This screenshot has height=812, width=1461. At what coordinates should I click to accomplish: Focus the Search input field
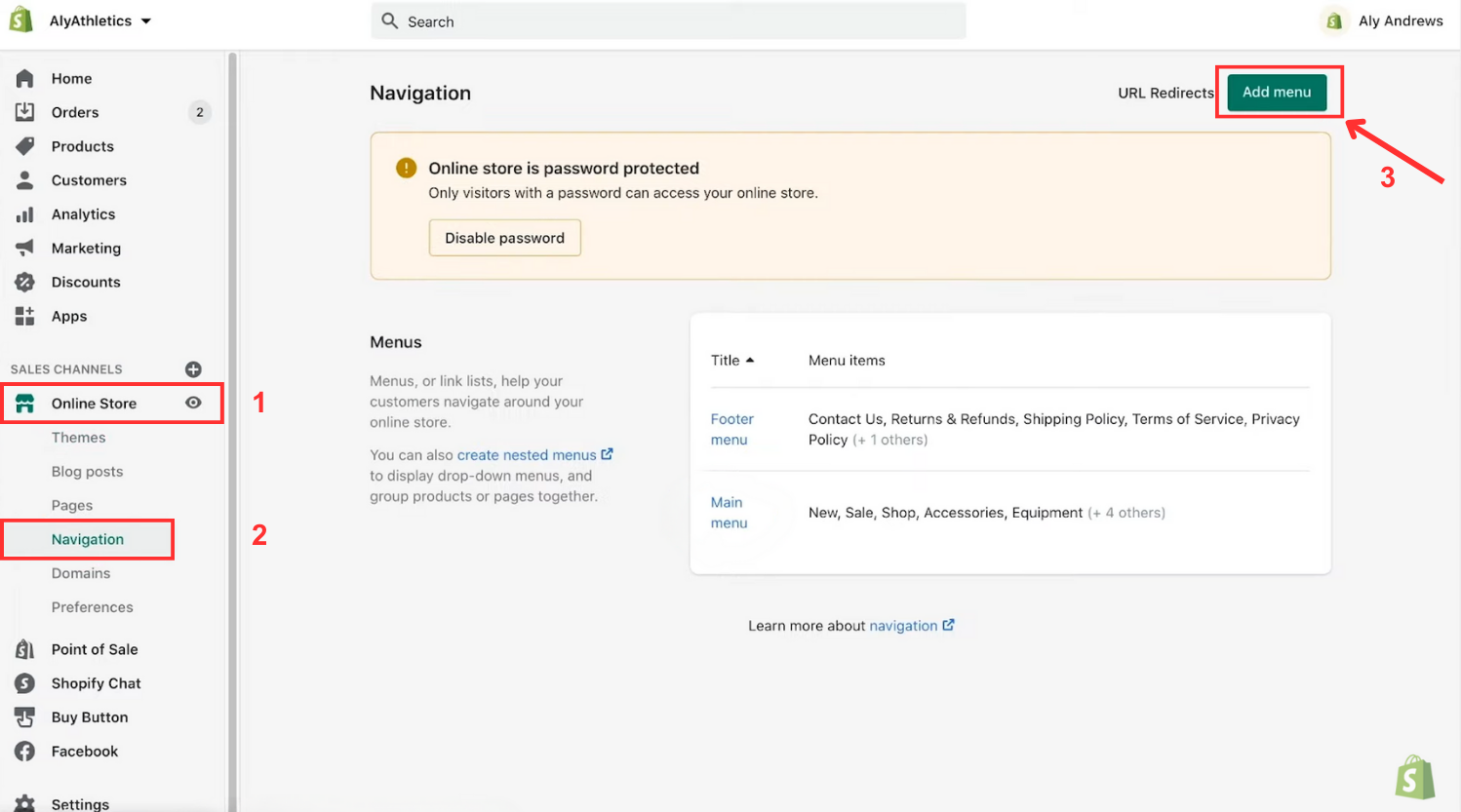(668, 20)
